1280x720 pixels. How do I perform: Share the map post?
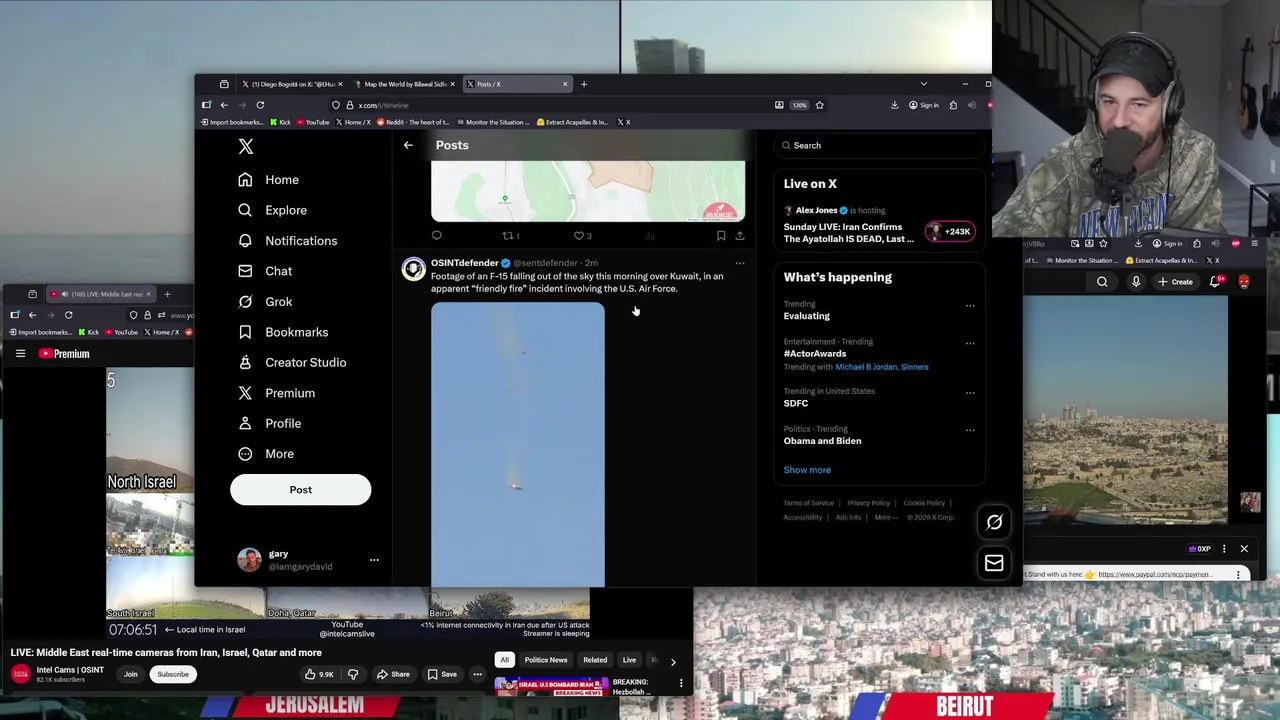pos(740,236)
